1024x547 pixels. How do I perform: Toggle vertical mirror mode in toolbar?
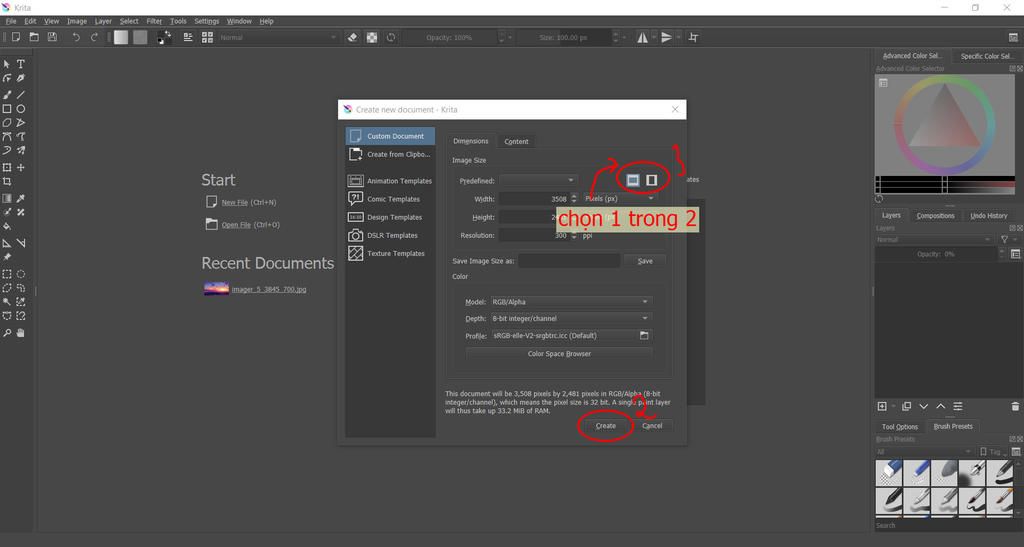(x=666, y=37)
